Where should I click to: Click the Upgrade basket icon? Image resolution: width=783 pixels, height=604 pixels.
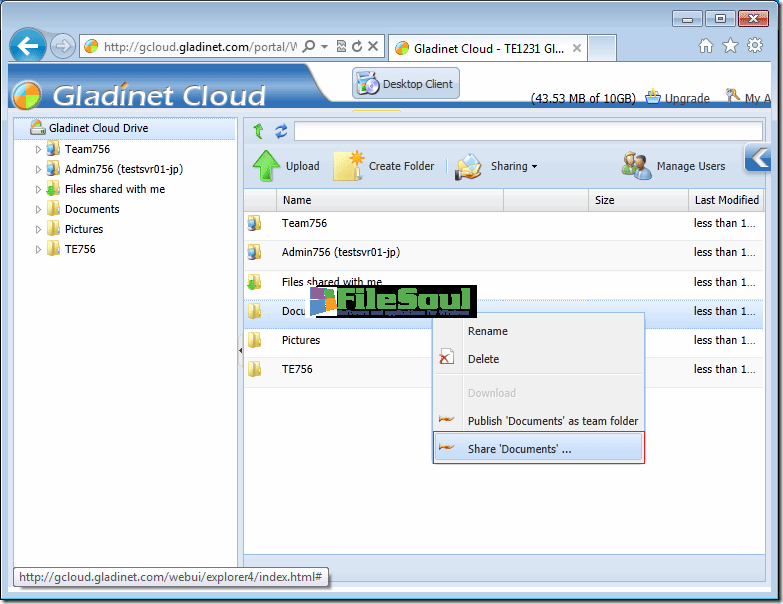pyautogui.click(x=653, y=98)
